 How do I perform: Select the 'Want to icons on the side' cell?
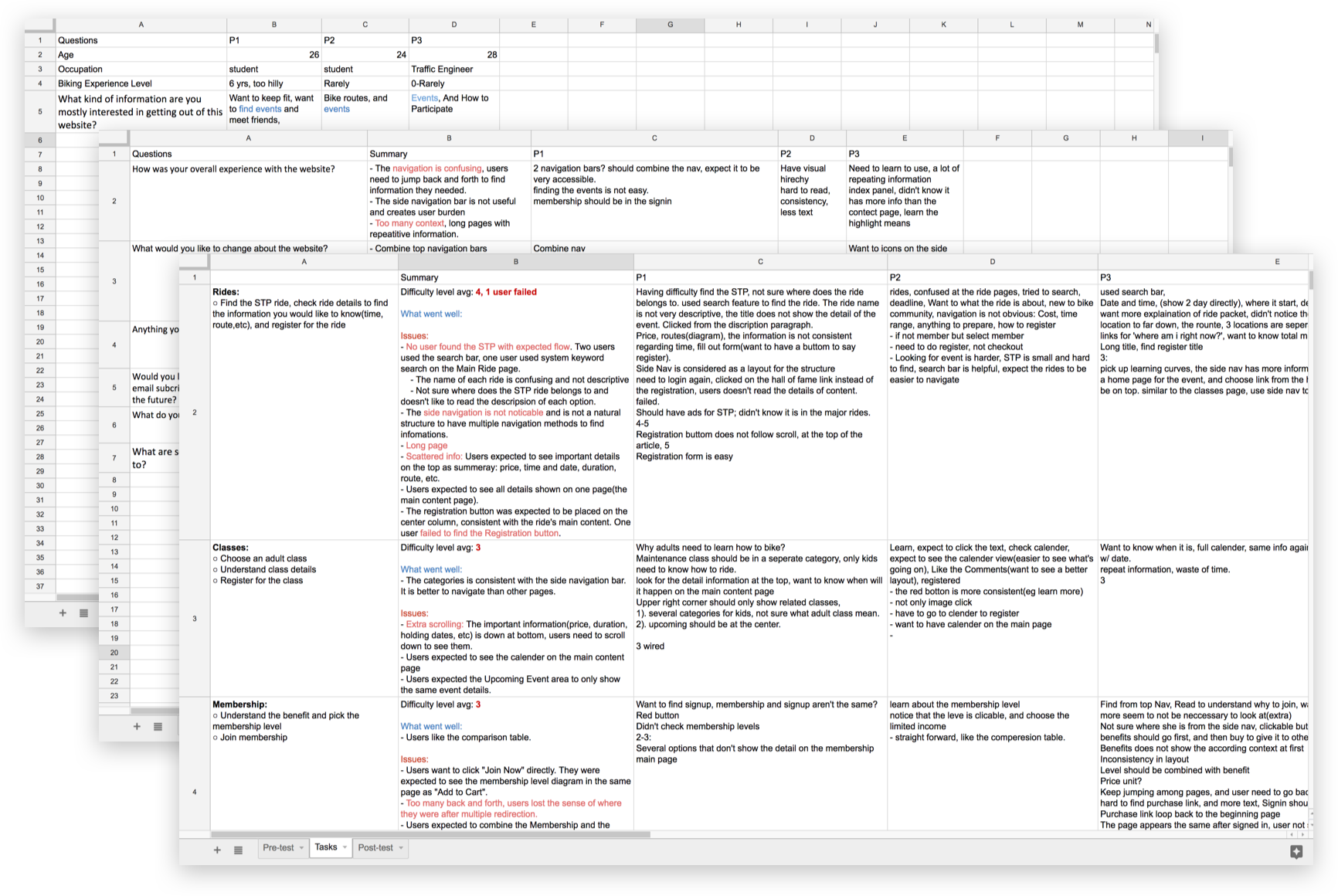pyautogui.click(x=905, y=248)
